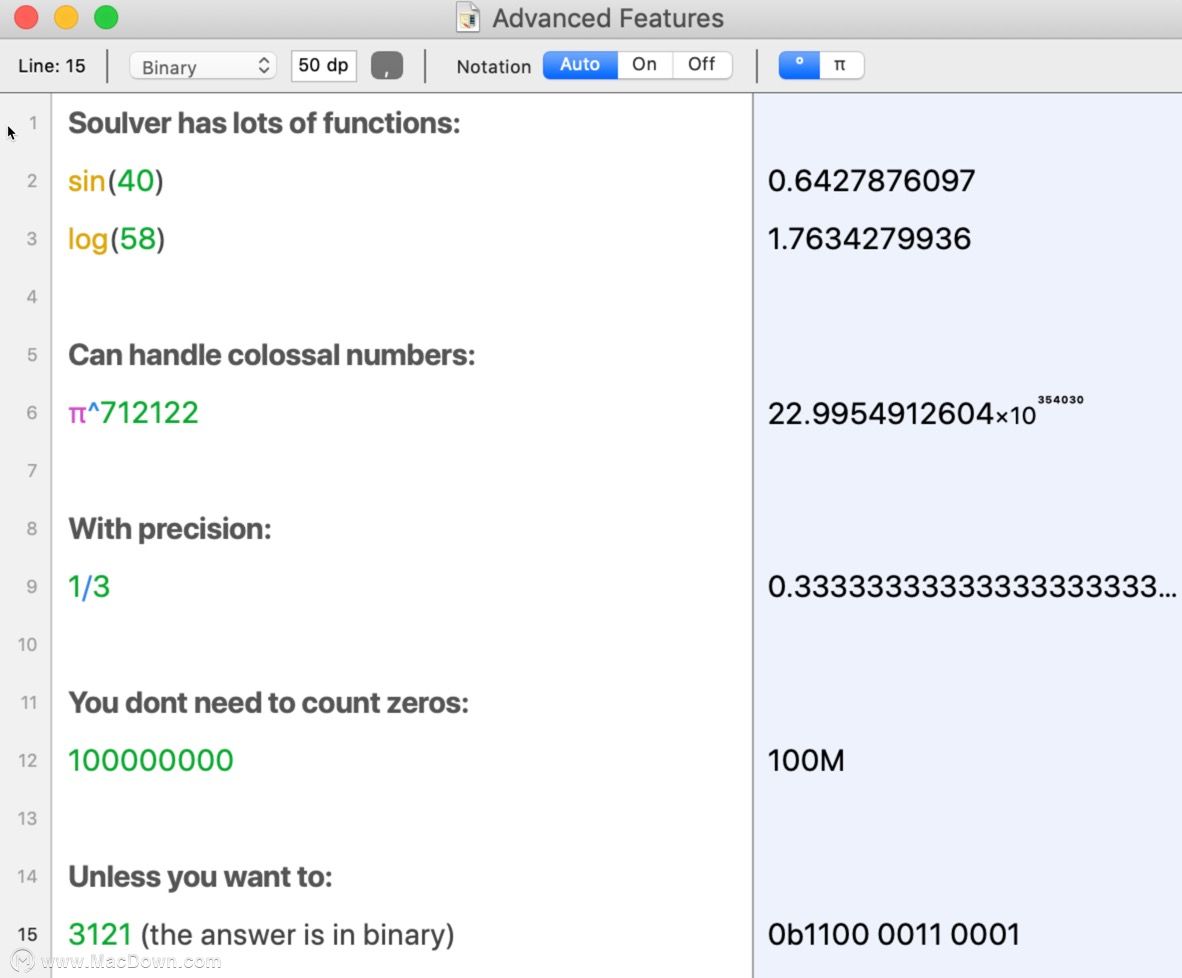Close the Advanced Features window
This screenshot has width=1182, height=978.
click(x=26, y=17)
